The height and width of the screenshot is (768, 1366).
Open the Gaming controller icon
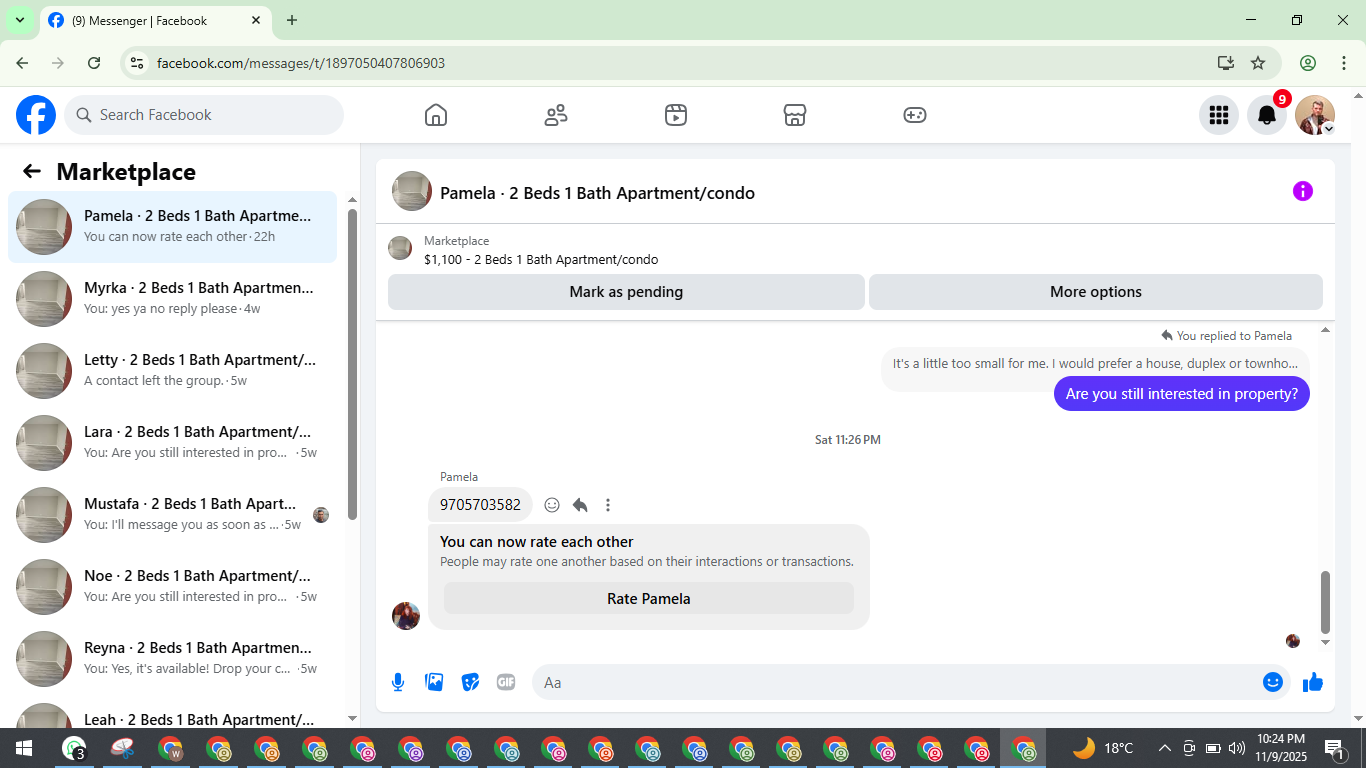pos(915,115)
